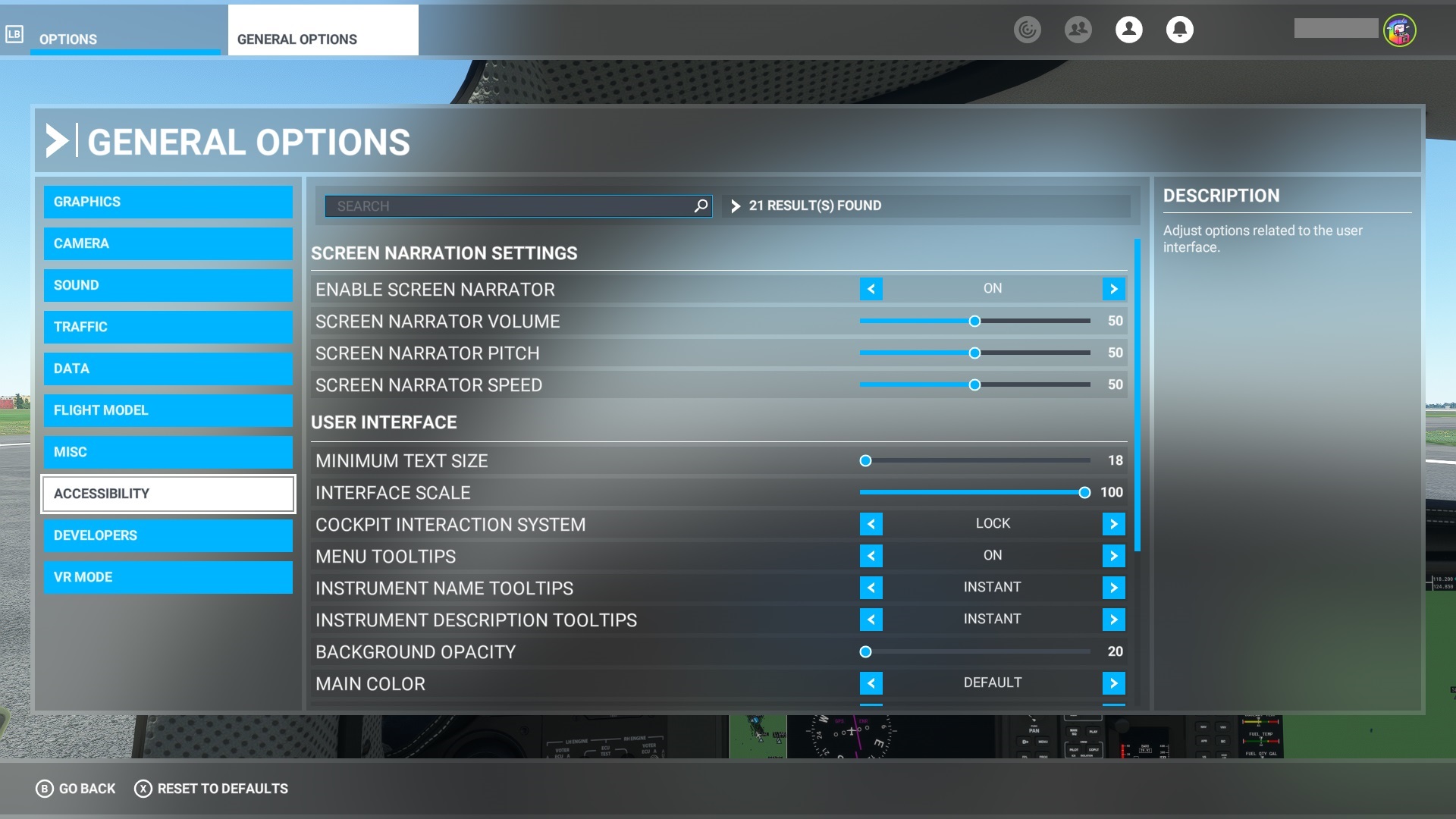Toggle MENU TOOLTIPS setting off

[869, 555]
